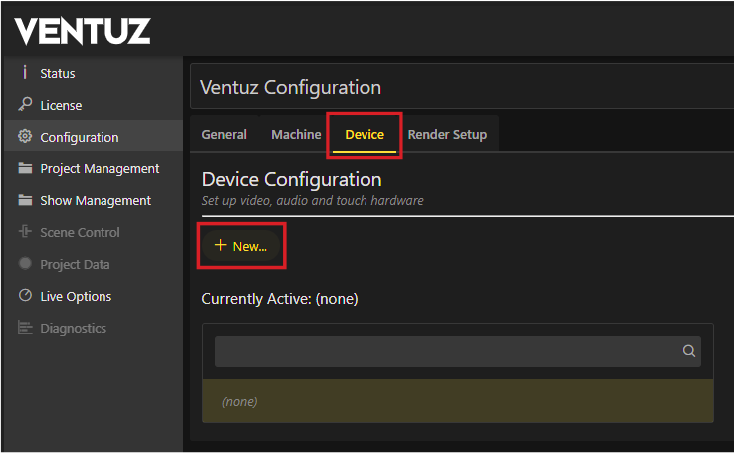Open the Machine tab
734x454 pixels.
(296, 135)
